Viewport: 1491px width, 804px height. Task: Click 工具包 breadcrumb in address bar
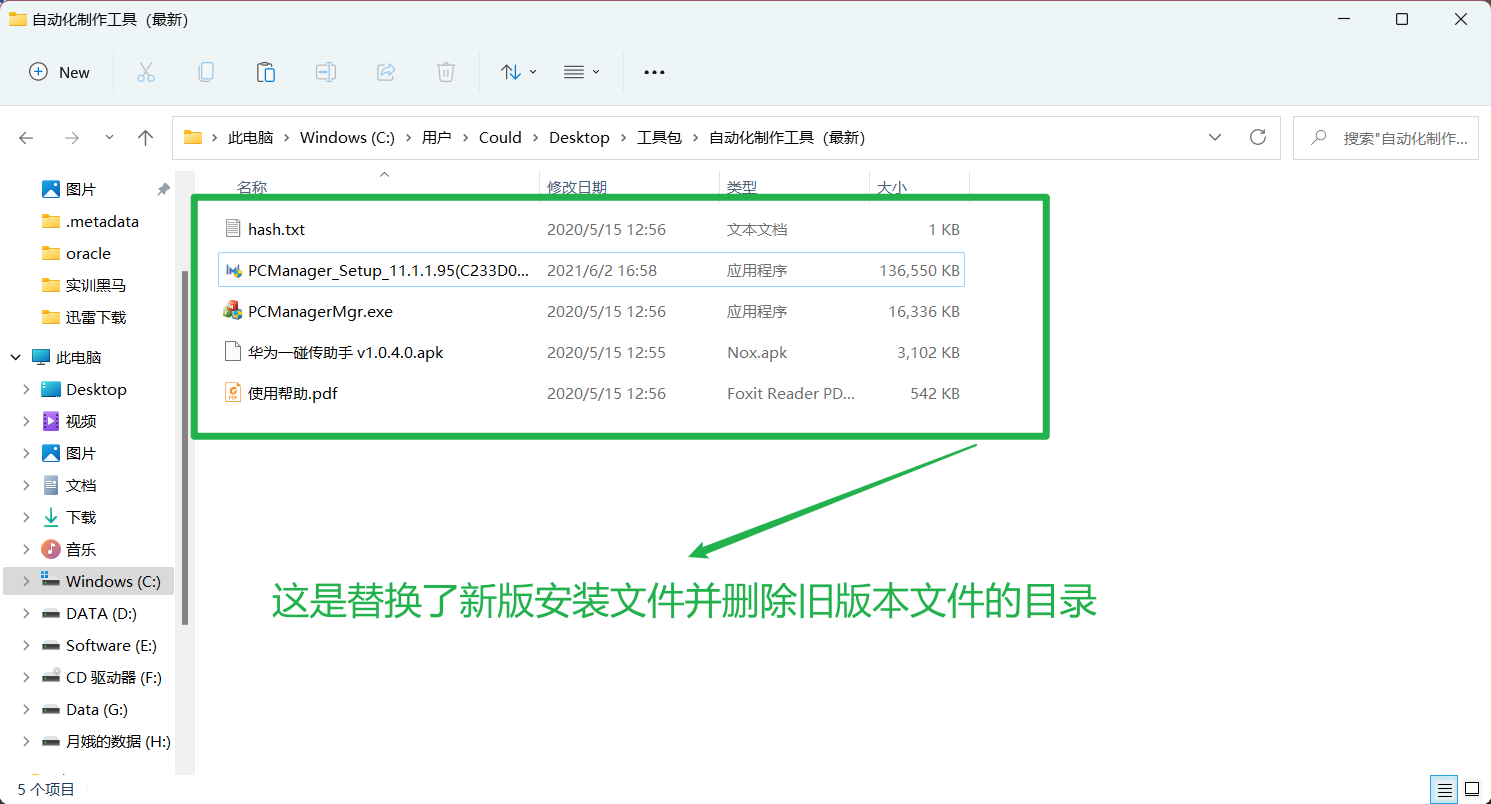[x=659, y=138]
